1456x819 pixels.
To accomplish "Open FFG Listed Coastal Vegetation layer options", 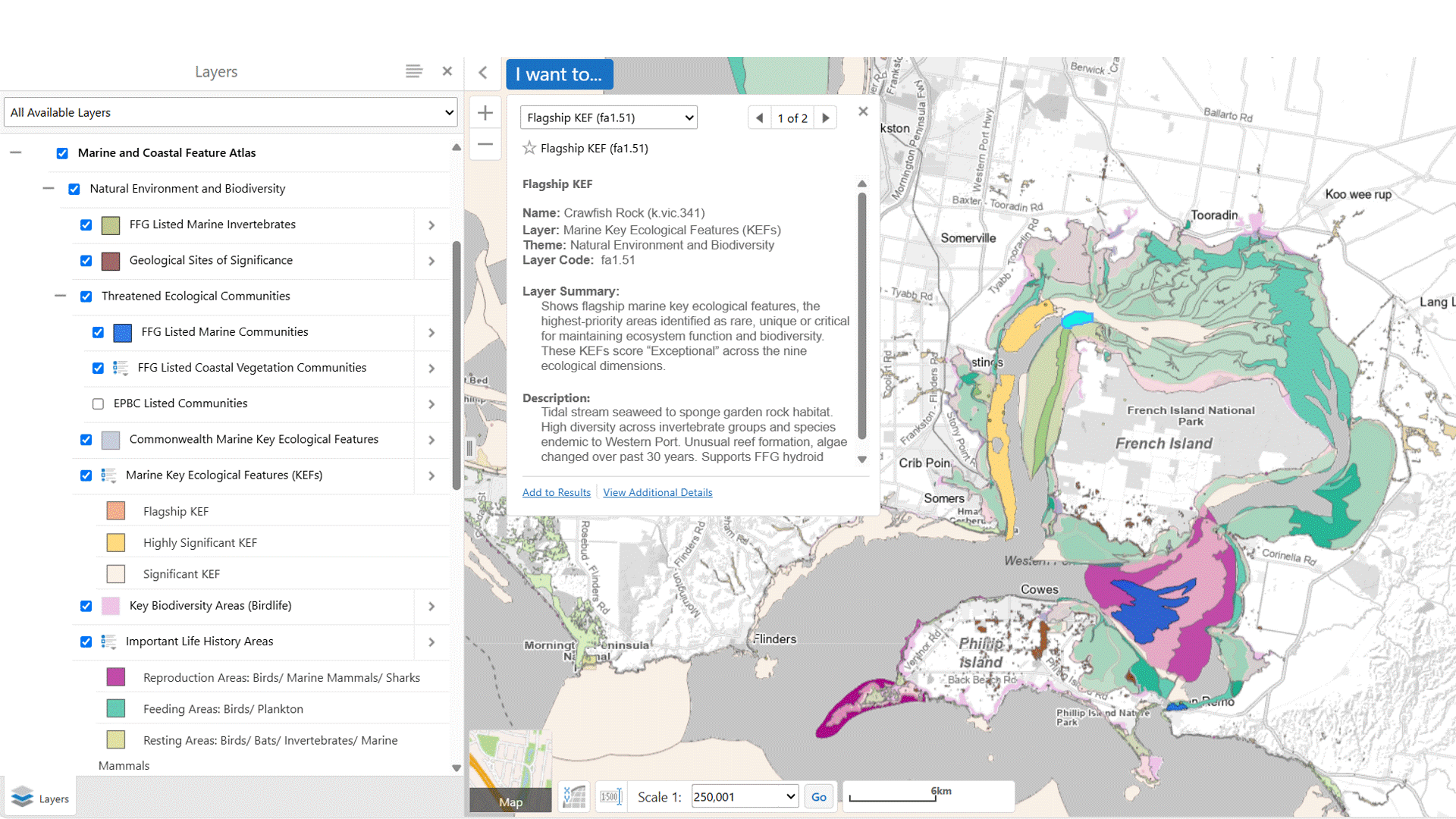I will pos(431,368).
